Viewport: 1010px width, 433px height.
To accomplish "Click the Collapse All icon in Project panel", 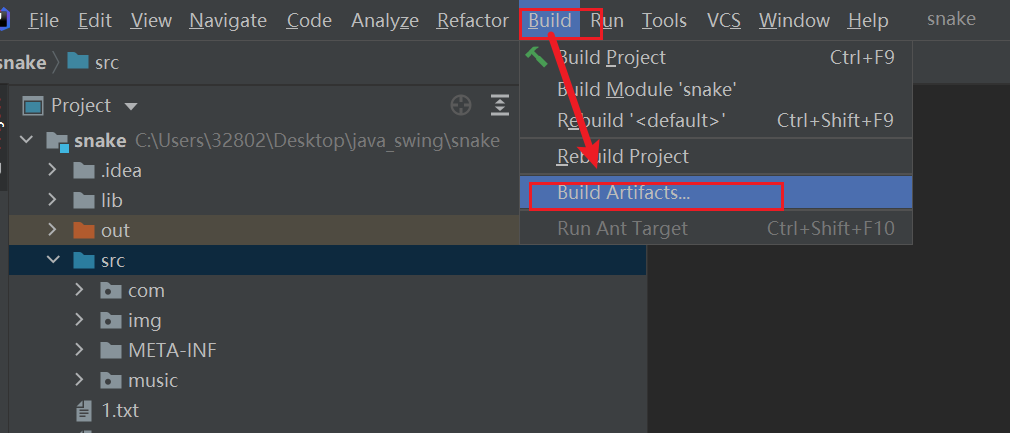I will click(x=500, y=105).
